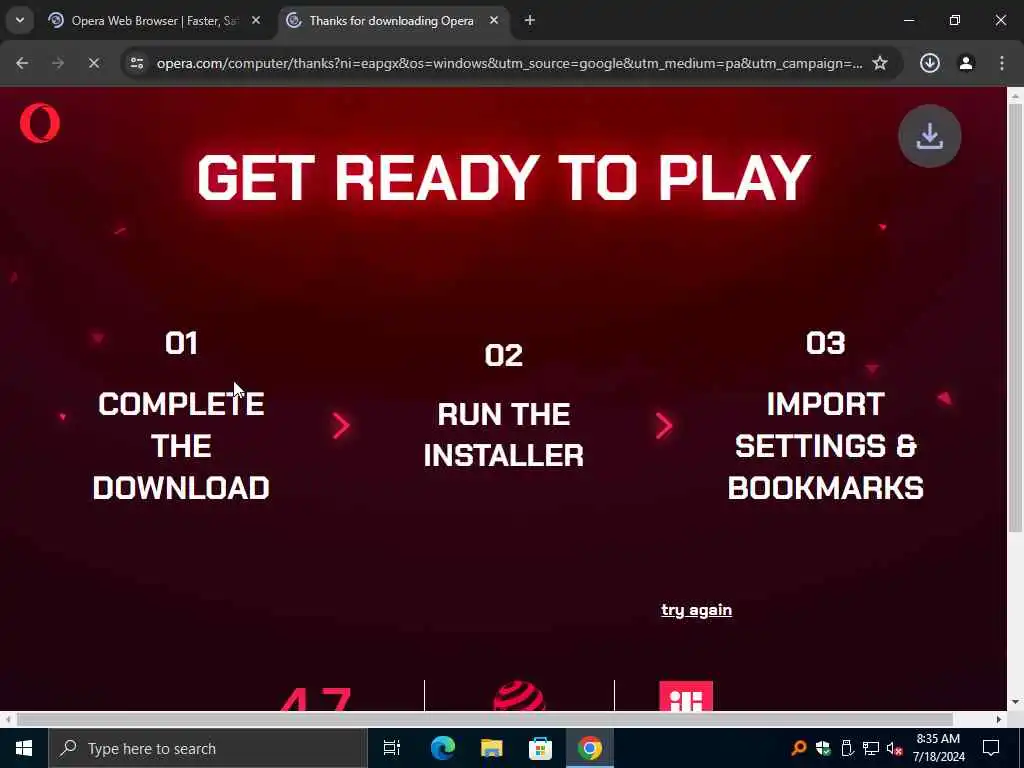1024x768 pixels.
Task: Click the pink arrow after Complete the Download
Action: coord(340,426)
